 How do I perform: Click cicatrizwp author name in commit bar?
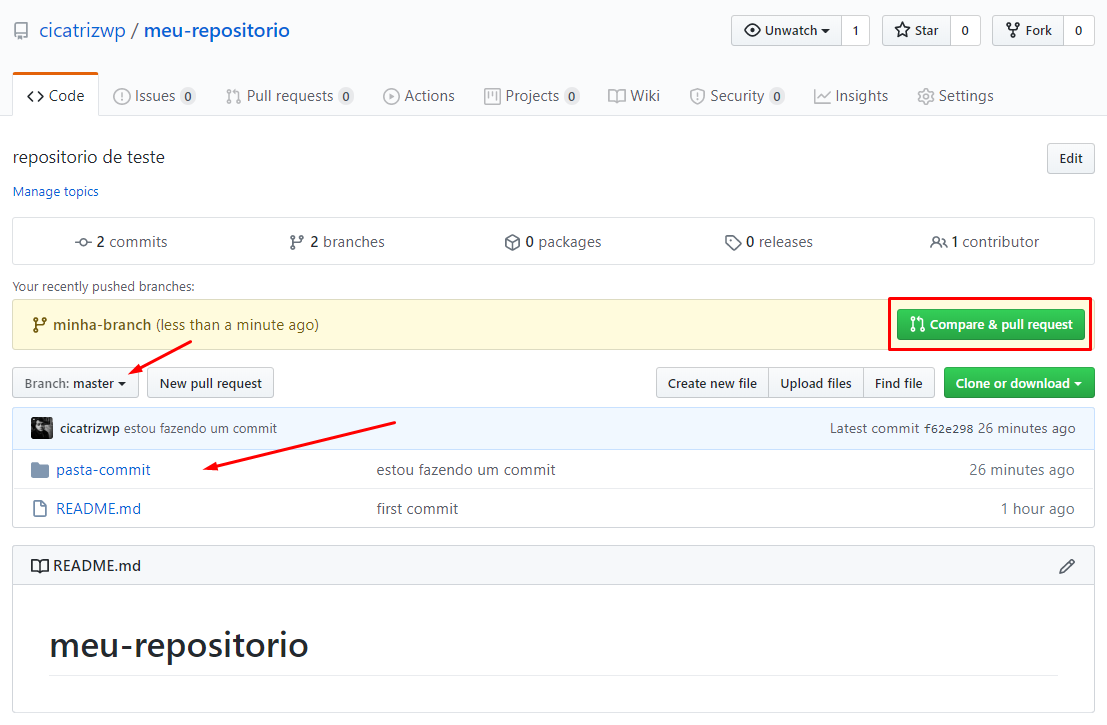[x=90, y=429]
